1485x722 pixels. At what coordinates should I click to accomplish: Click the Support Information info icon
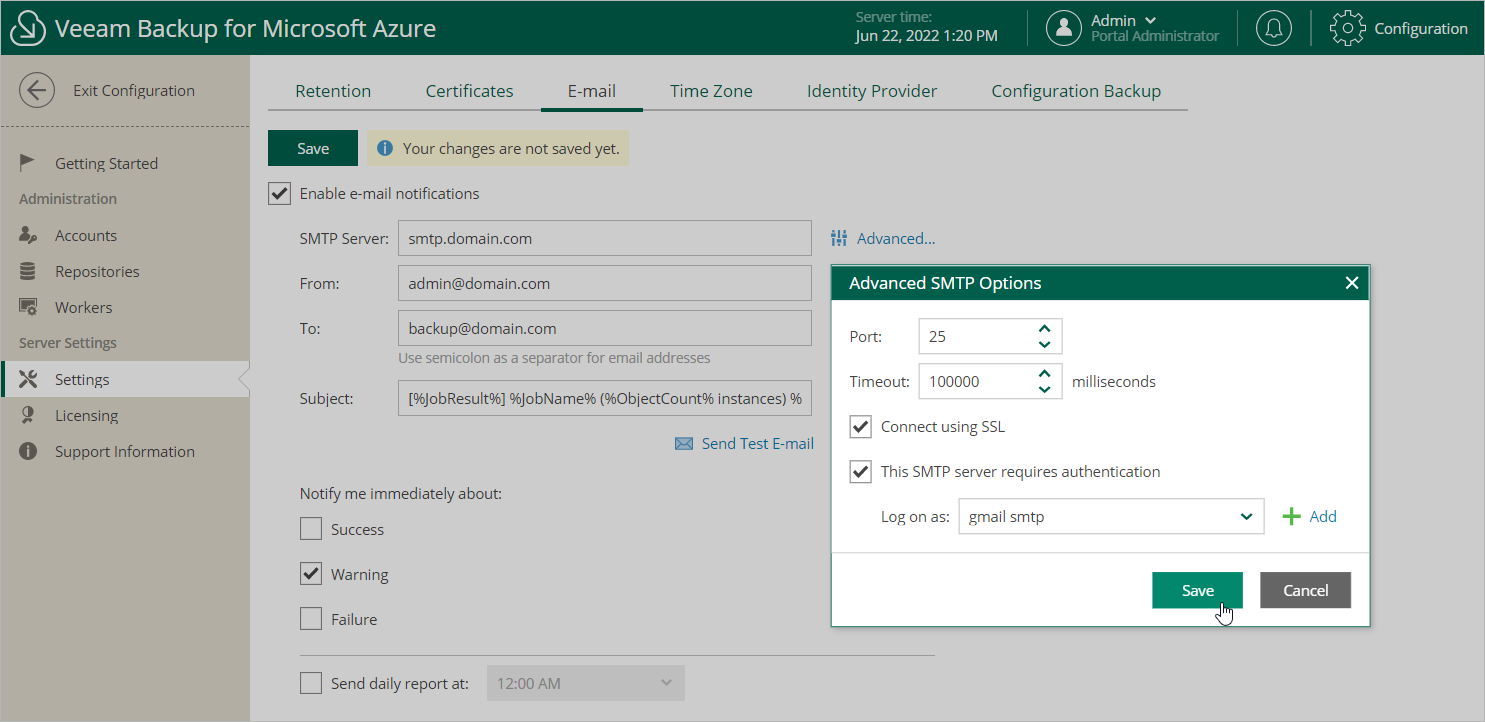28,451
